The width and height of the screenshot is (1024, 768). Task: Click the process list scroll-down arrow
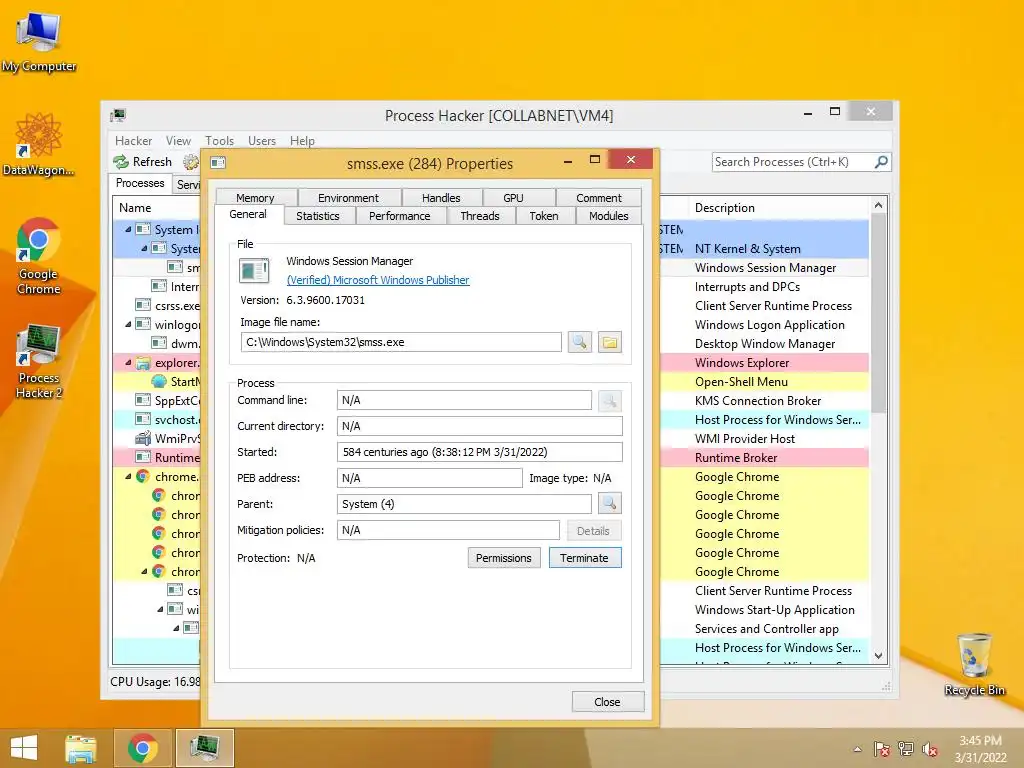point(878,656)
